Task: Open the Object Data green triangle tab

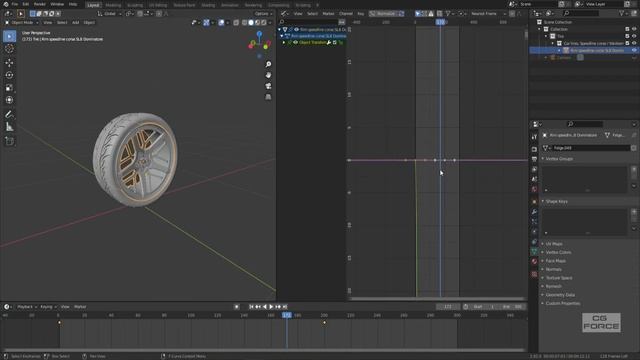Action: [534, 251]
